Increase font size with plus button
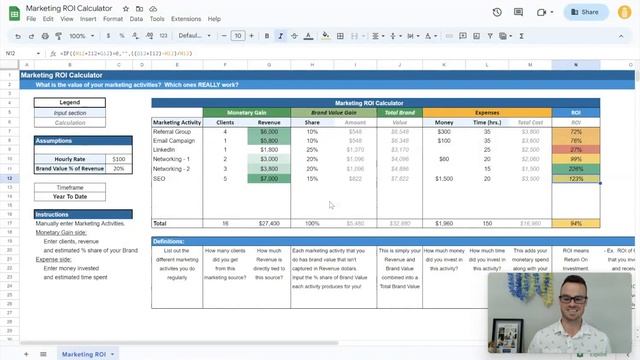The height and width of the screenshot is (360, 640). click(251, 36)
